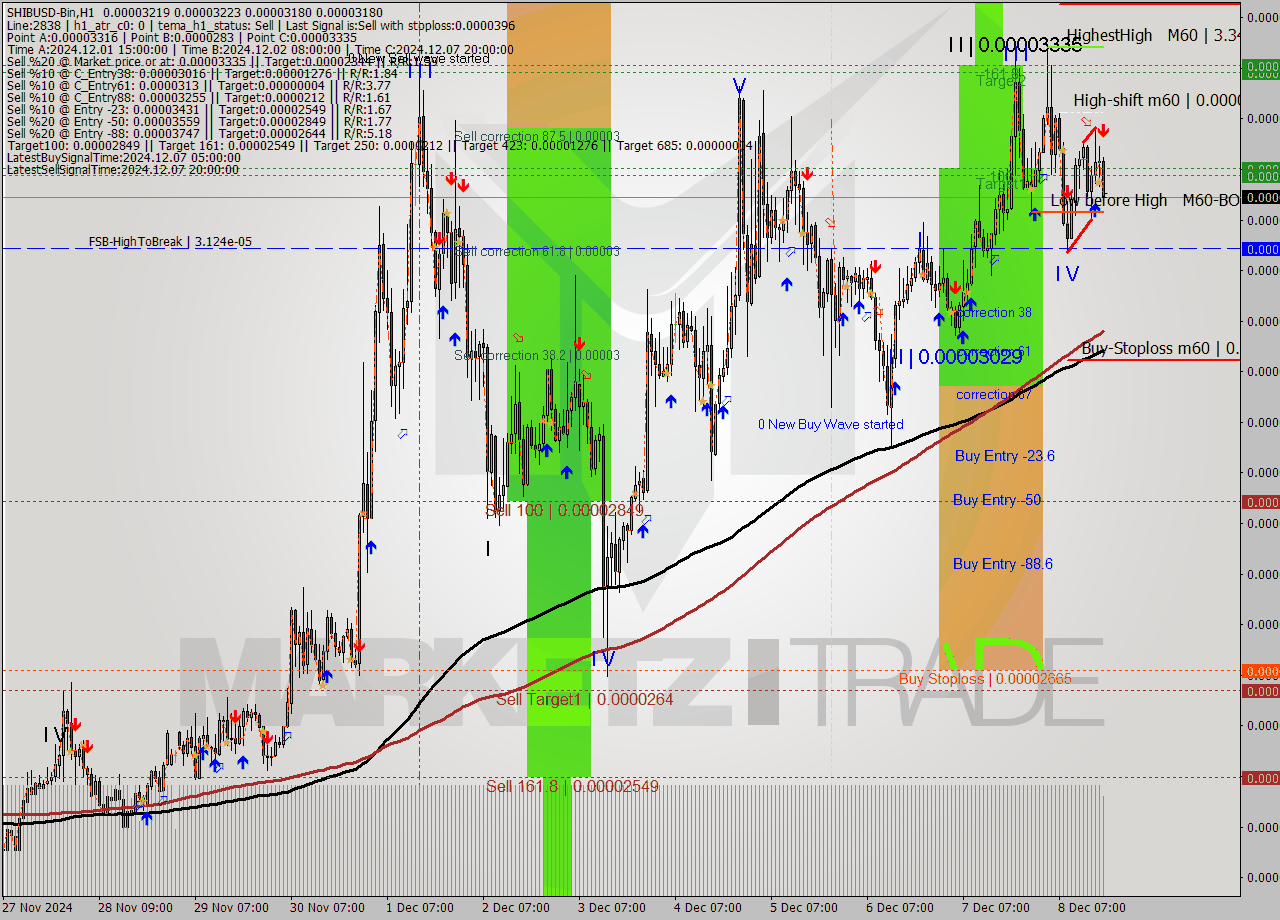Click the 'Sell 100 | 0.00002849' label
This screenshot has width=1280, height=920.
pyautogui.click(x=564, y=510)
